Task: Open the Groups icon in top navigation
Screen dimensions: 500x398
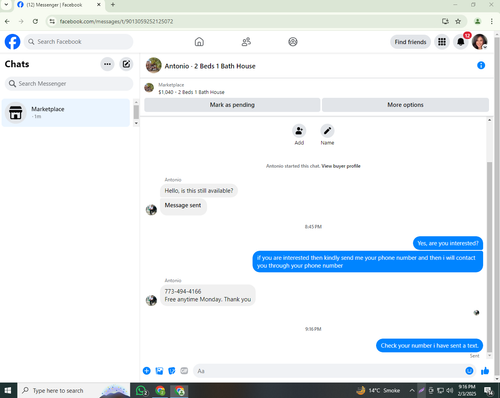Action: (x=293, y=42)
